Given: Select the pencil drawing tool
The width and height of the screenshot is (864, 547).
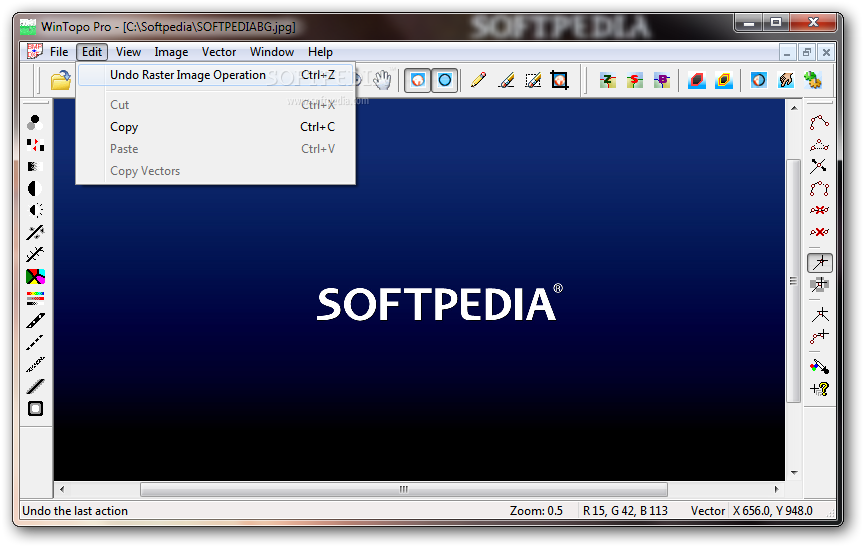Looking at the screenshot, I should pos(478,80).
